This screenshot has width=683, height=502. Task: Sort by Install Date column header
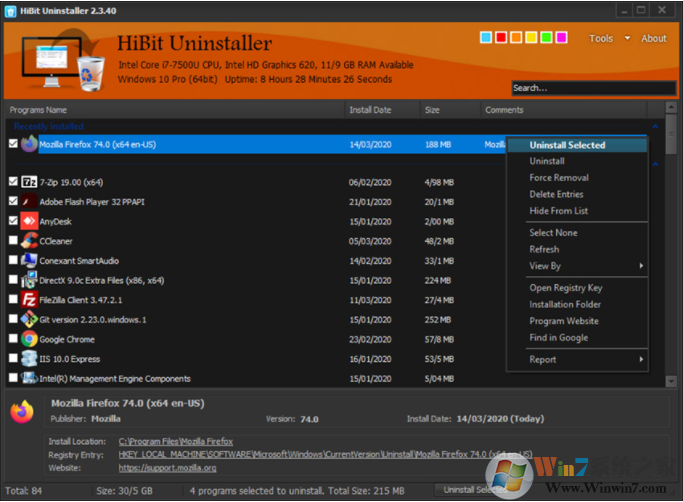pos(382,110)
